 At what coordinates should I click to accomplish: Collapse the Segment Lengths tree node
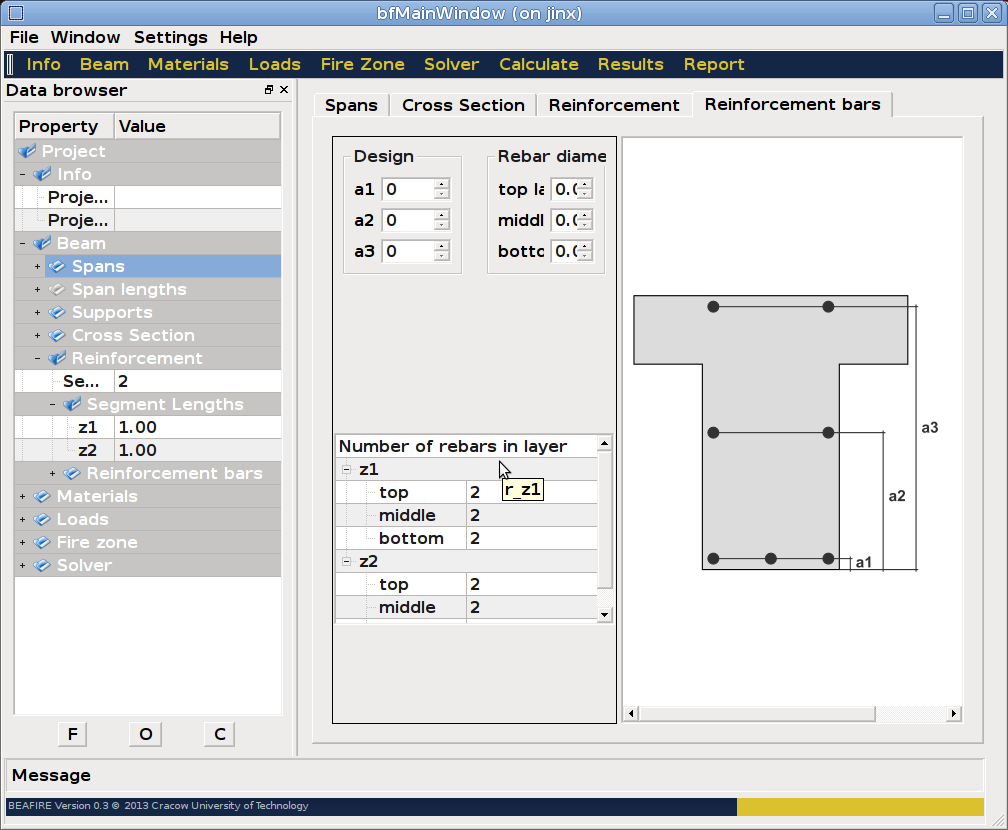point(53,405)
